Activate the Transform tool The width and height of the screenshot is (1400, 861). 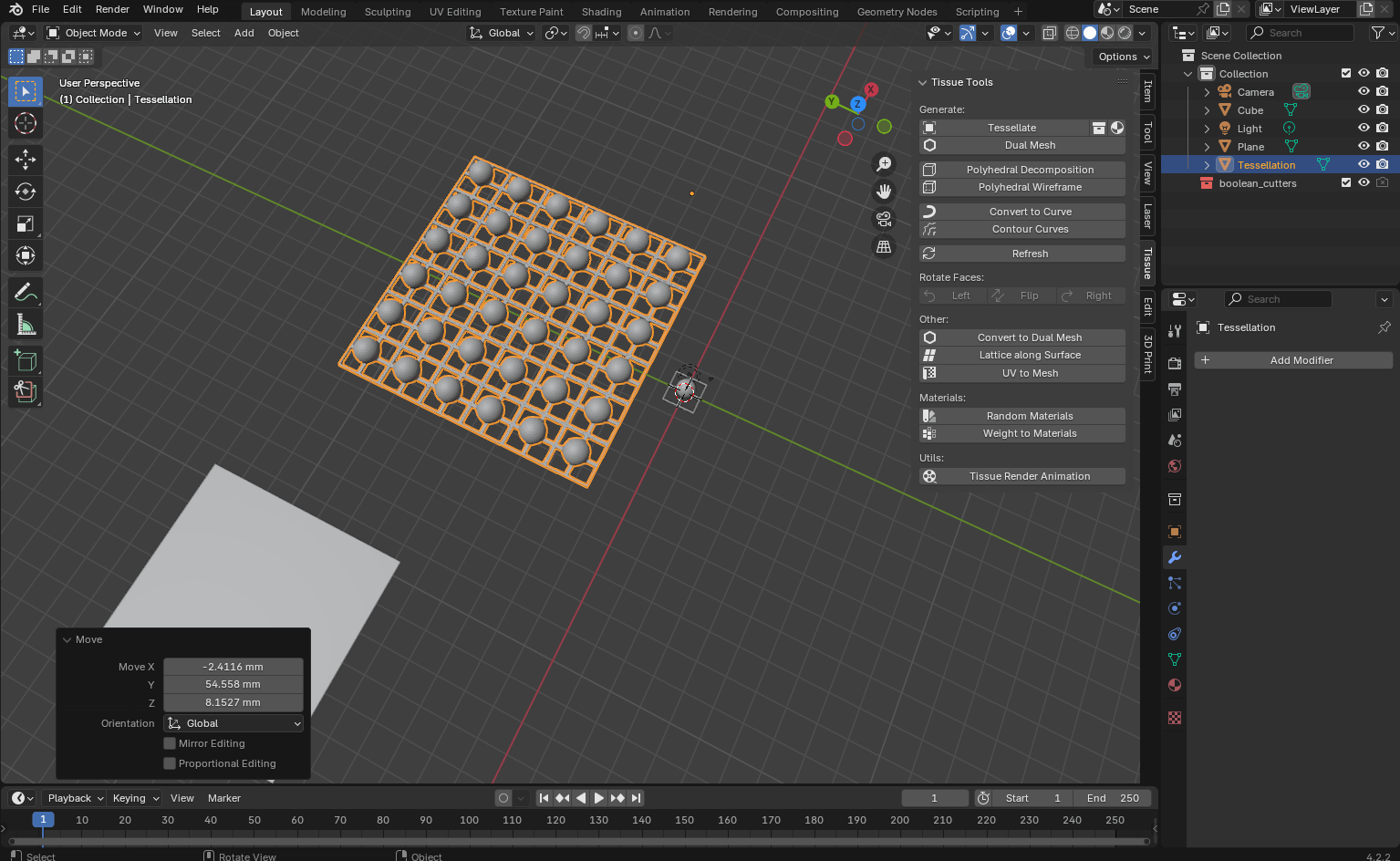coord(26,255)
